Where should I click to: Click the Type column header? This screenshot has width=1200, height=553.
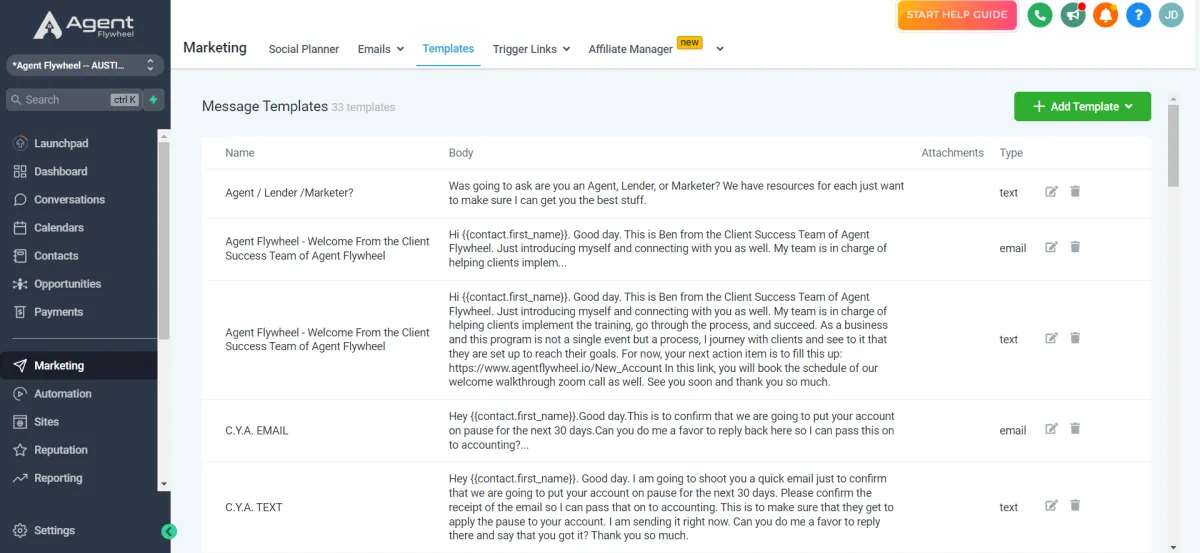point(1011,153)
